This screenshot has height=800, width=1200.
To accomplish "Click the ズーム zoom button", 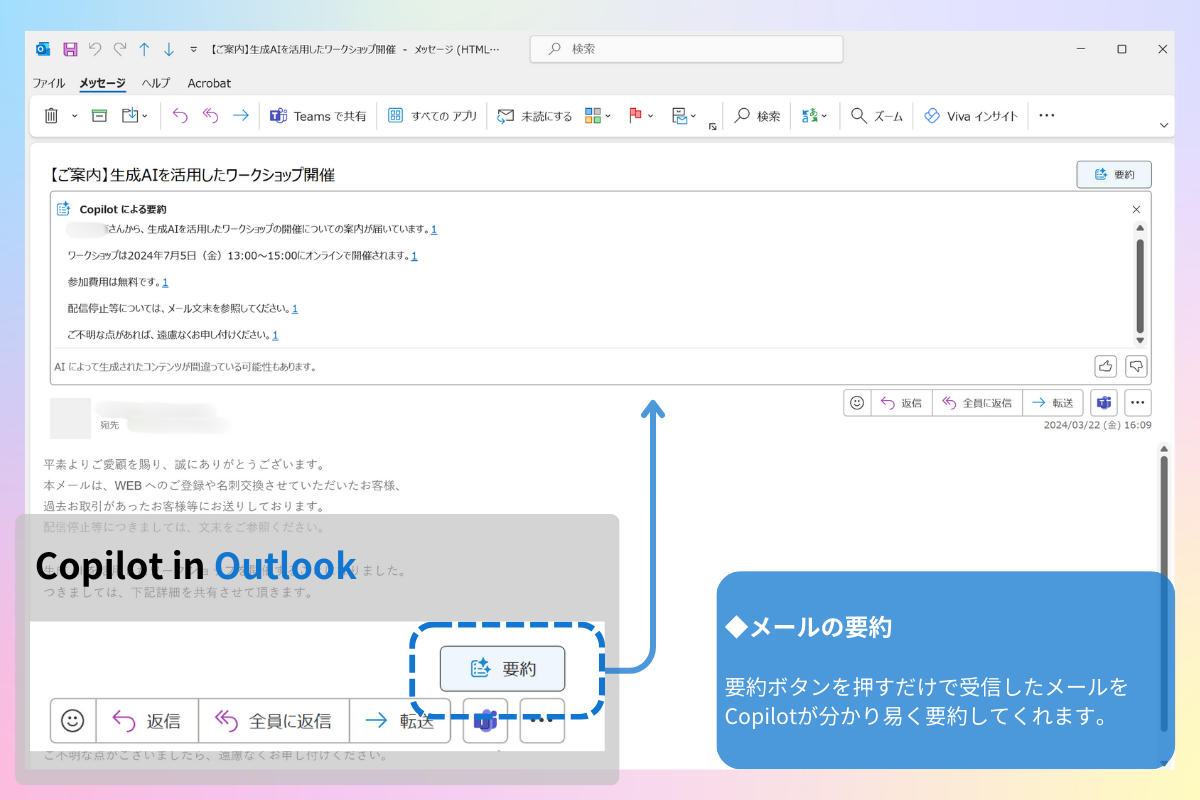I will tap(877, 116).
